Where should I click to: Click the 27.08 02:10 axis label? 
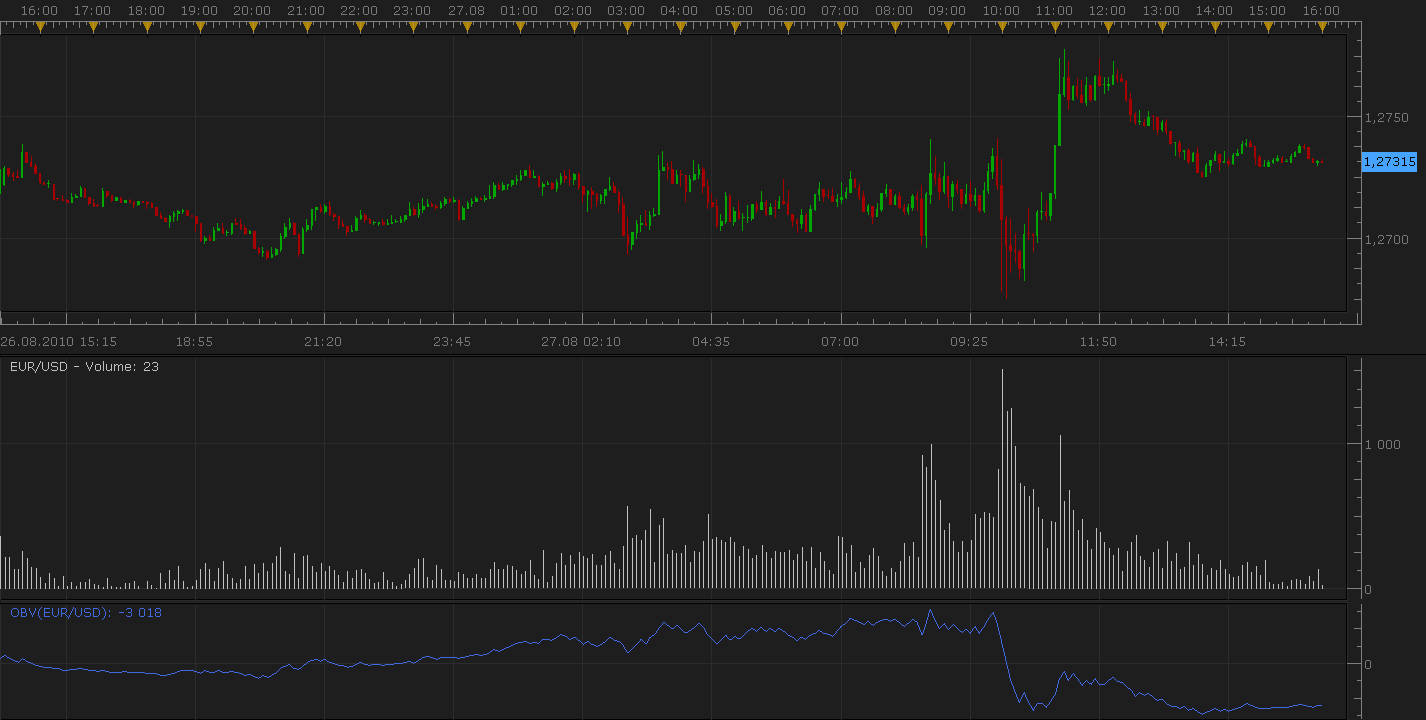[581, 342]
